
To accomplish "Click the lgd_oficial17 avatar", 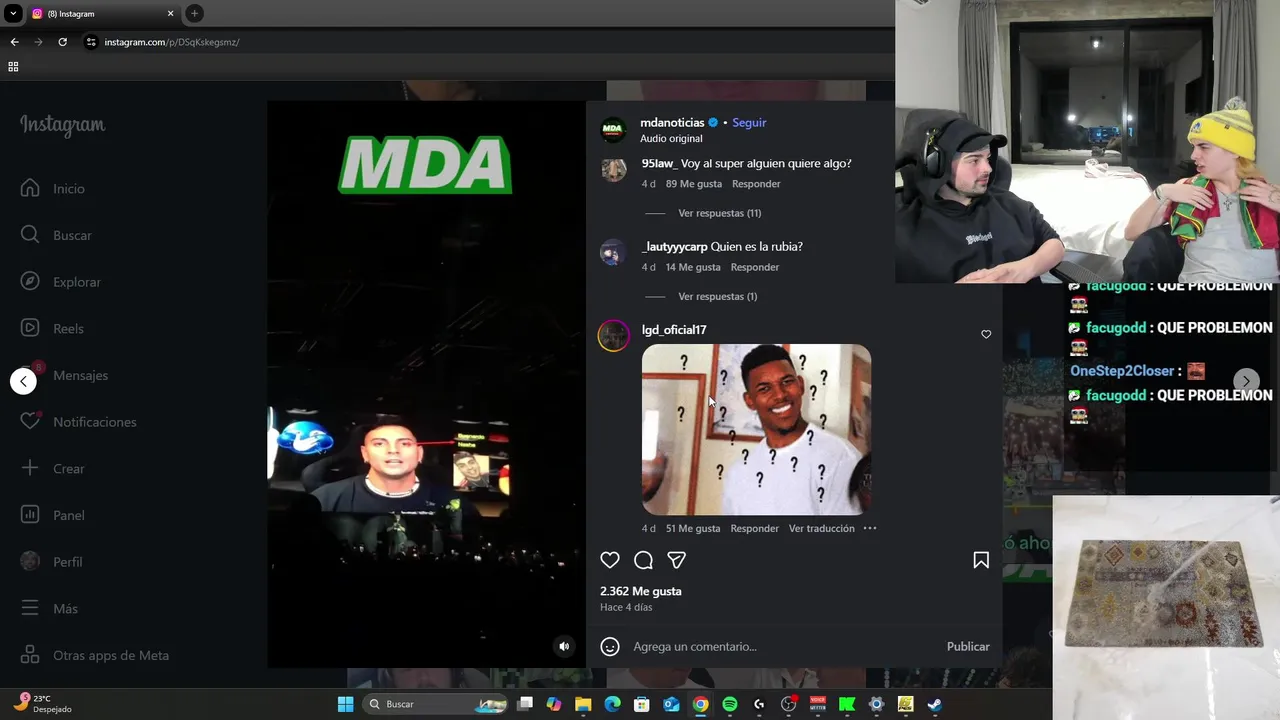I will [613, 336].
